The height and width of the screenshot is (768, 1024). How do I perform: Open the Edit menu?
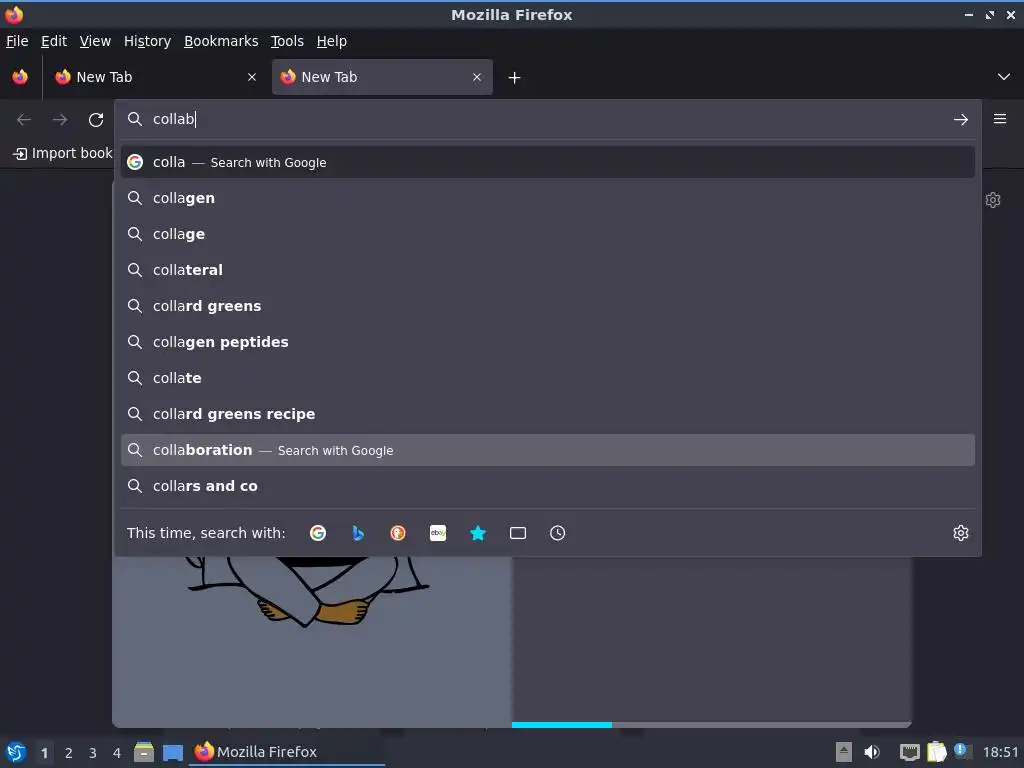coord(54,41)
